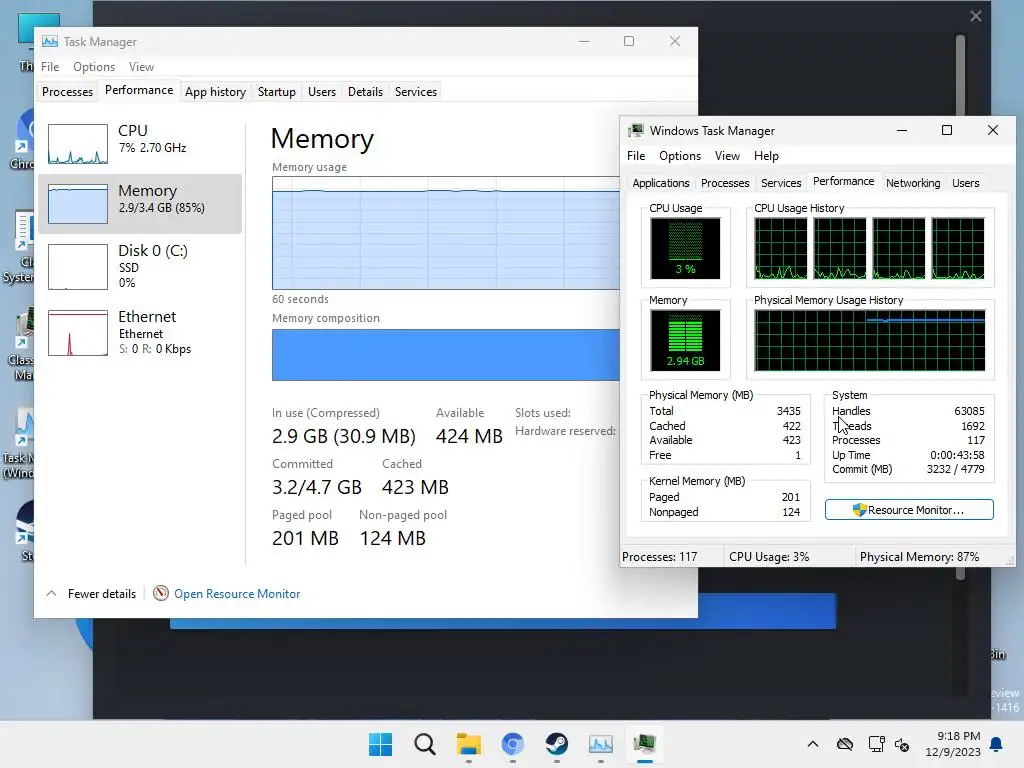Screen dimensions: 1024x768
Task: Switch to Applications tab
Action: coord(660,183)
